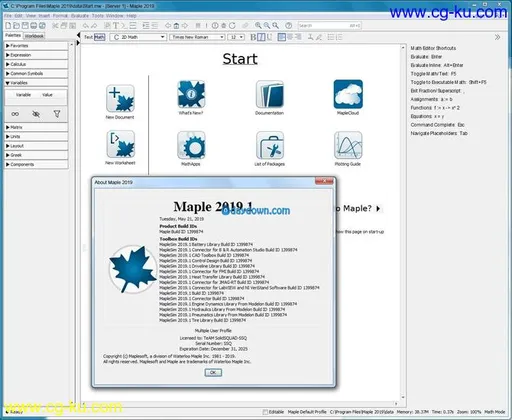Toggle italic formatting

[261, 37]
